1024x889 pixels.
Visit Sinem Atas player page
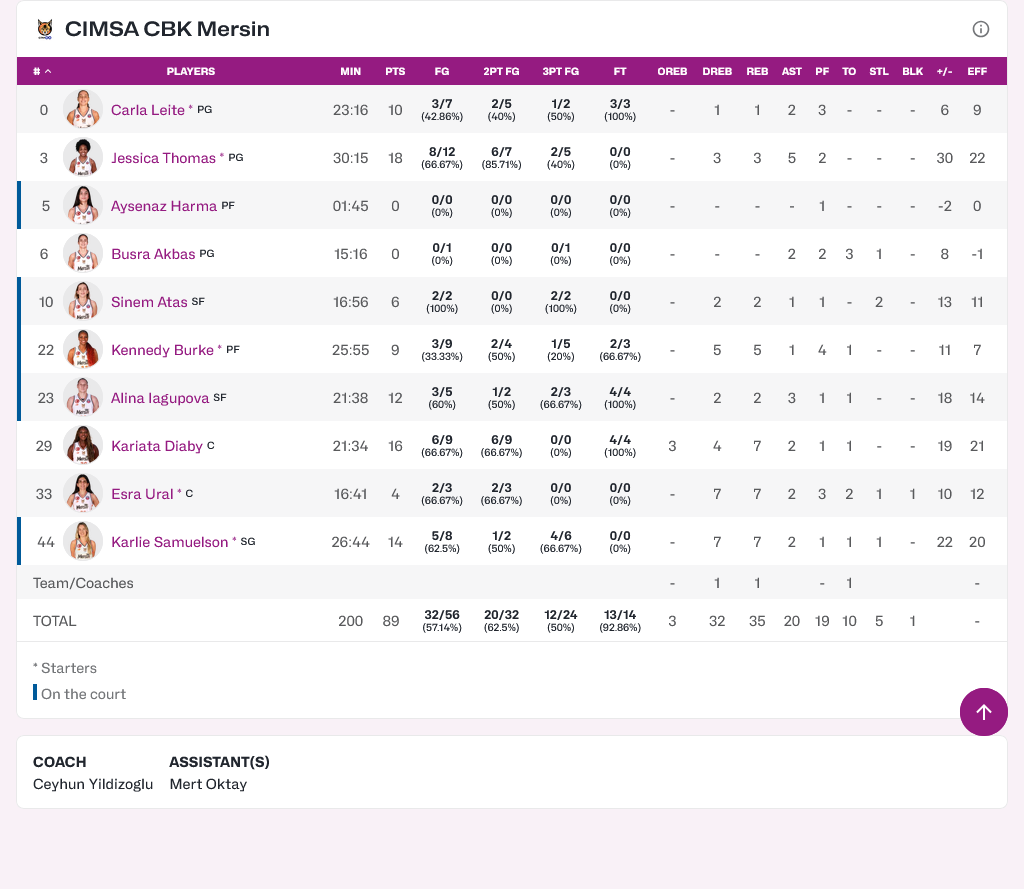tap(149, 302)
